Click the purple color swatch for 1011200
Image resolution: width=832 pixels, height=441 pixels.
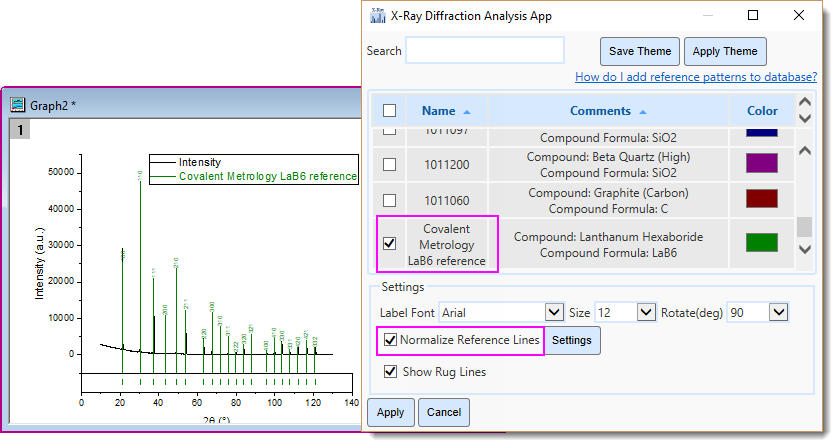pyautogui.click(x=761, y=163)
